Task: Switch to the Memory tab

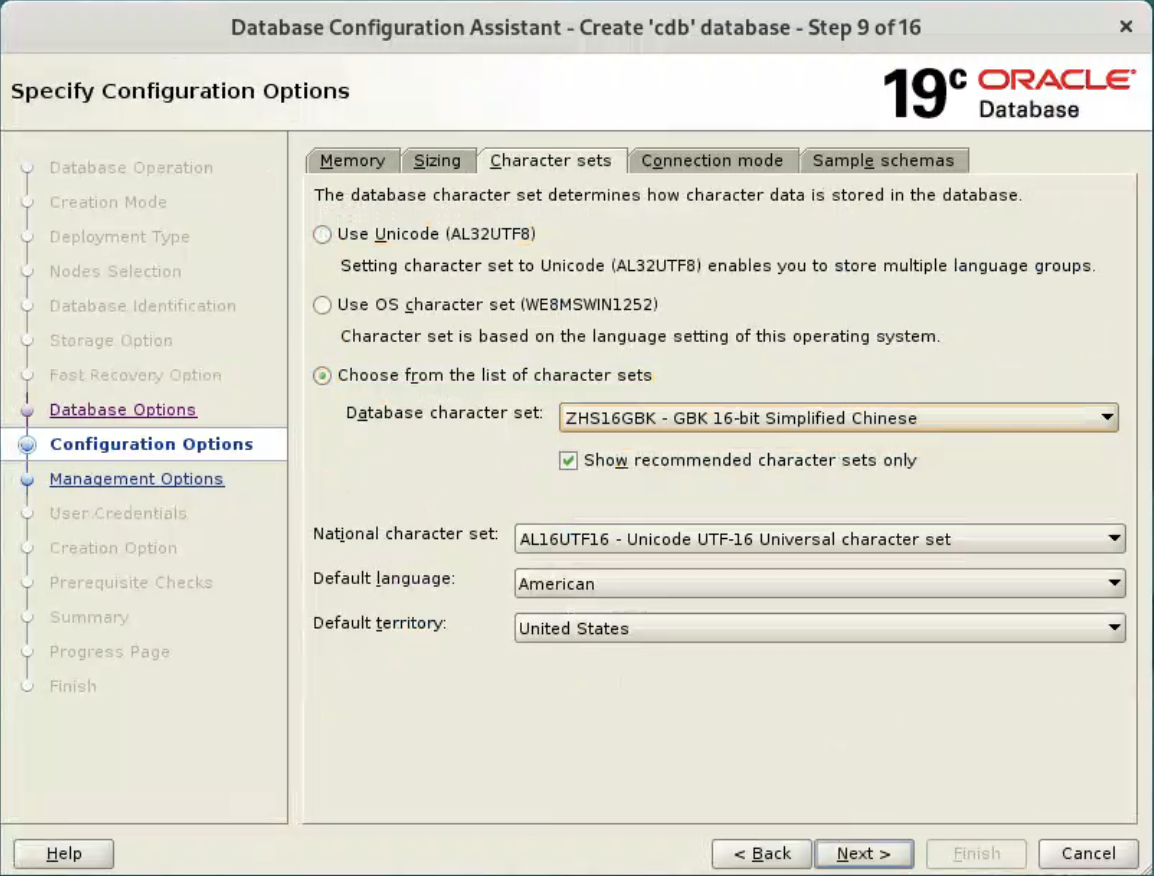Action: point(353,160)
